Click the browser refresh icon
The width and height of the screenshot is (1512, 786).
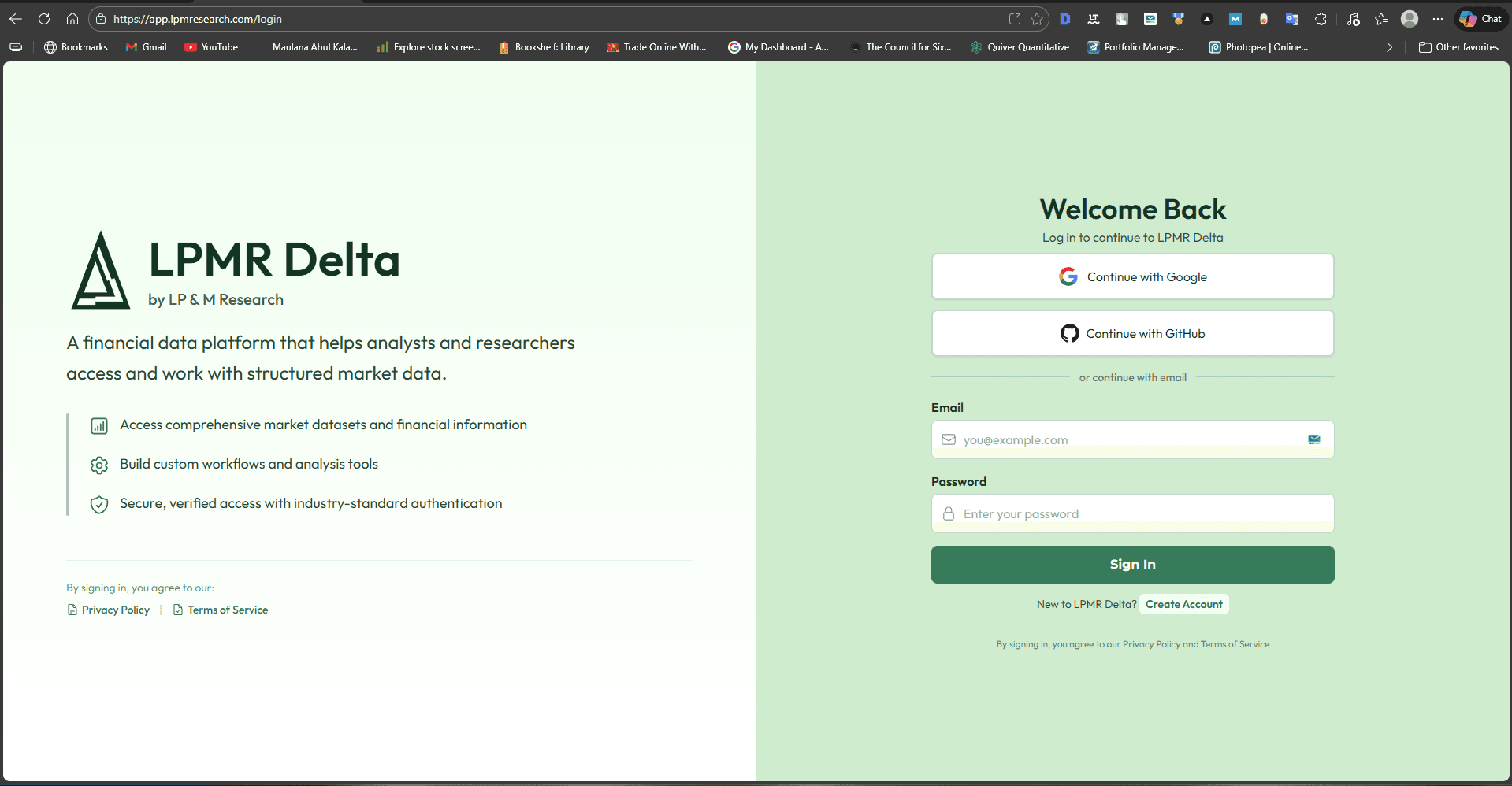[44, 19]
